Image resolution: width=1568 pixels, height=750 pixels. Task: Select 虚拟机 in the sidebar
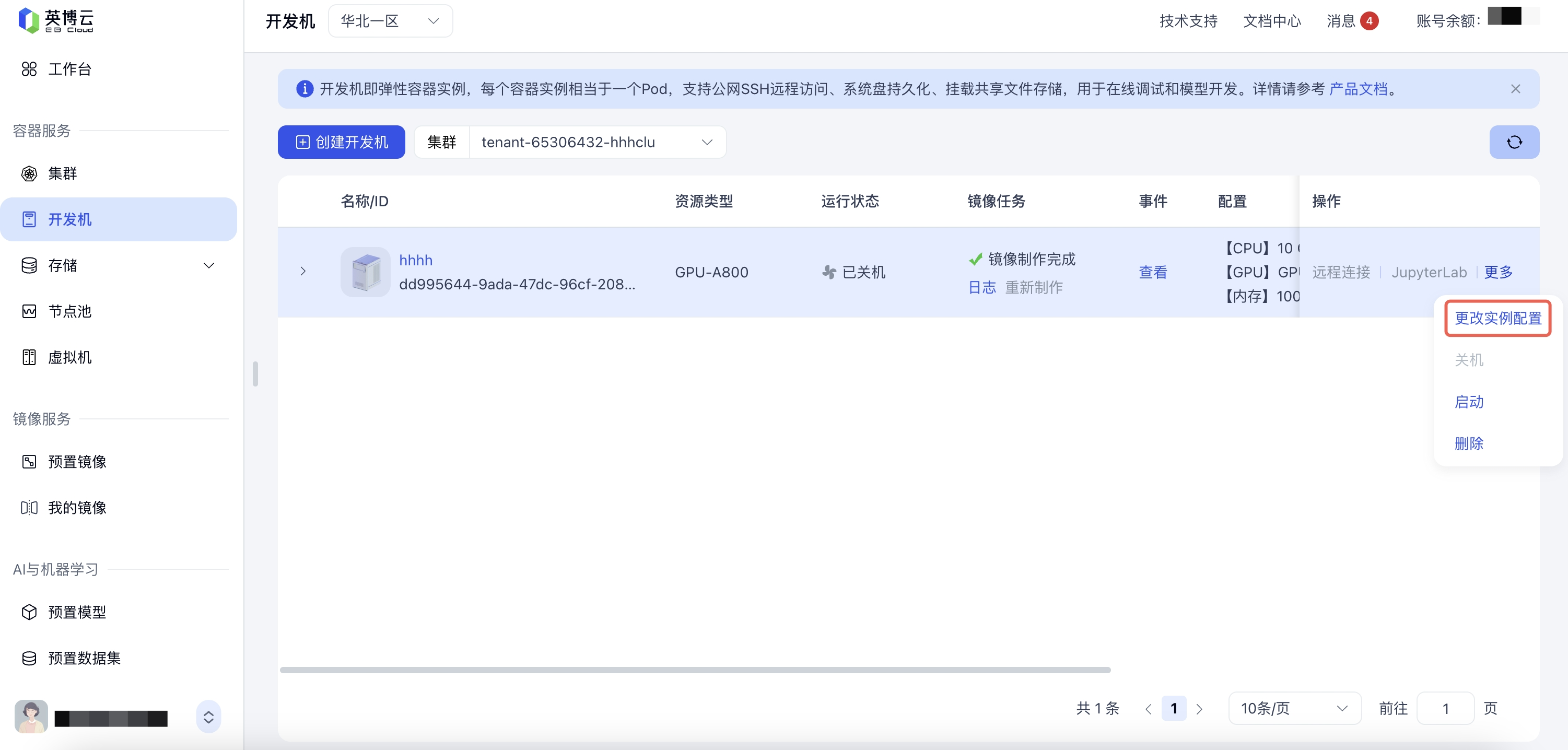[69, 357]
